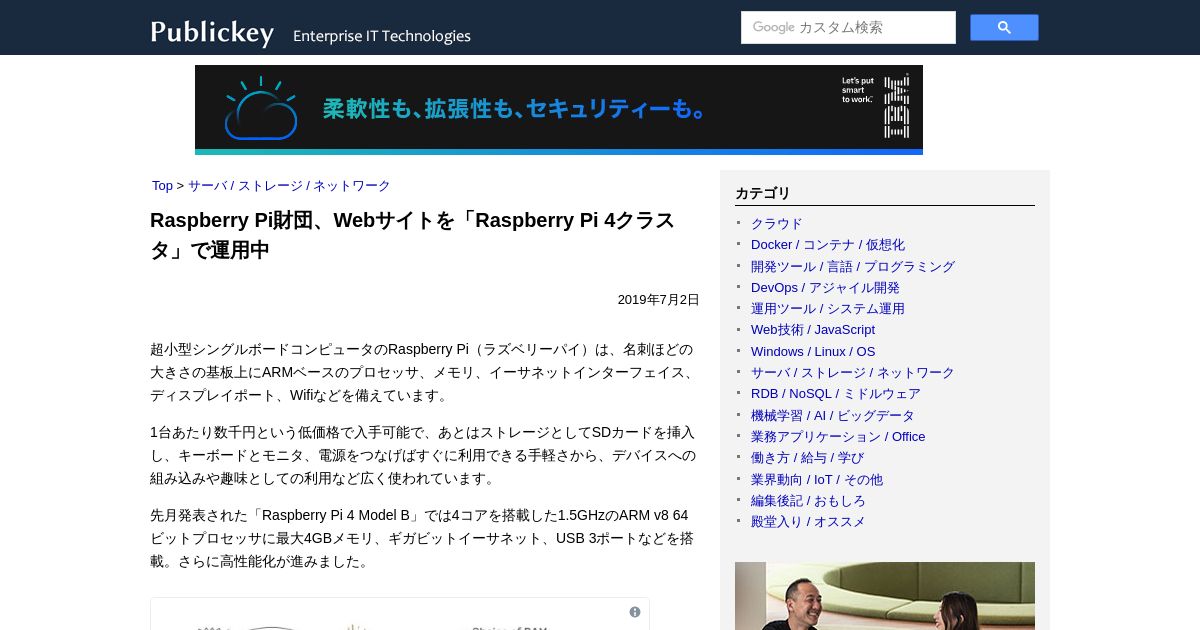Open Web技術 / JavaScript category
This screenshot has width=1200, height=630.
pos(813,330)
